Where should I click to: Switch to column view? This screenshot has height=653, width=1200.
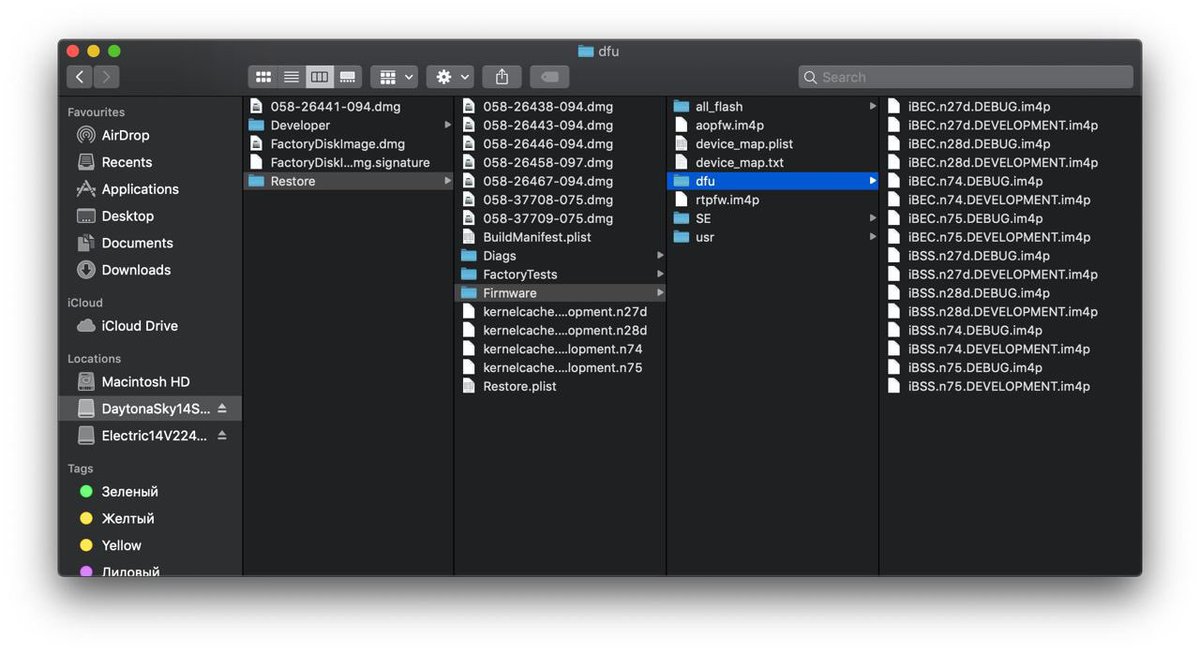tap(319, 77)
